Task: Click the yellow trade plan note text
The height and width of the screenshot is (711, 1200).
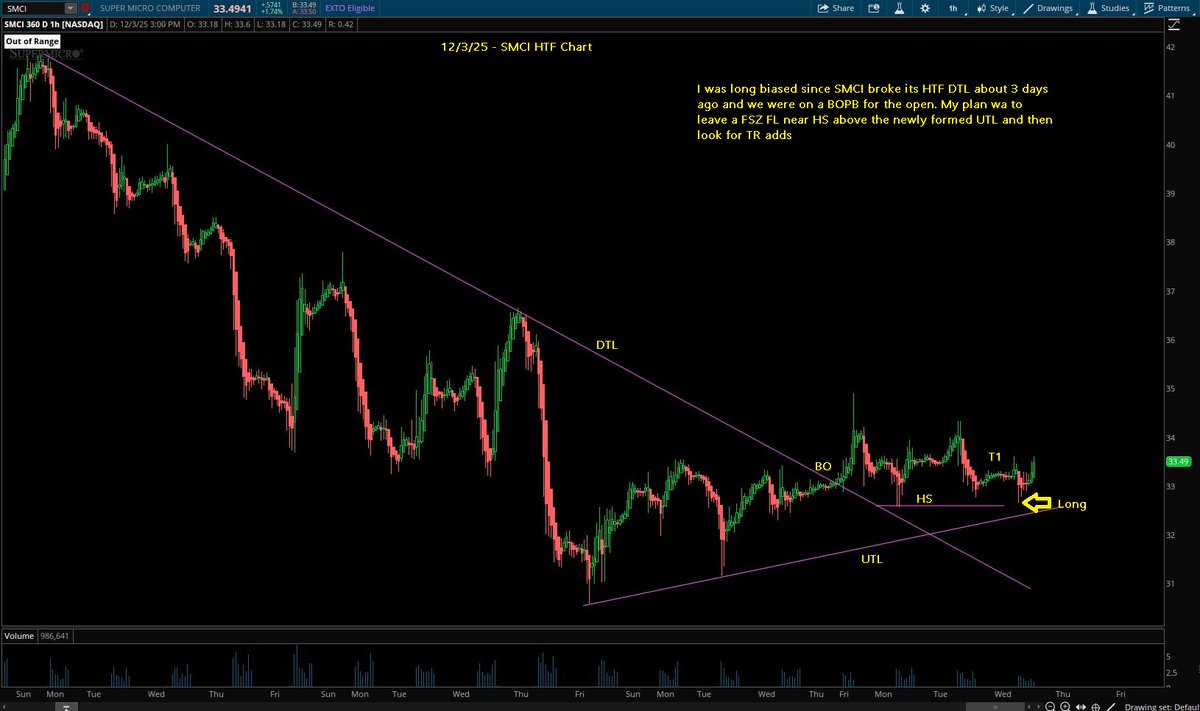Action: (876, 111)
